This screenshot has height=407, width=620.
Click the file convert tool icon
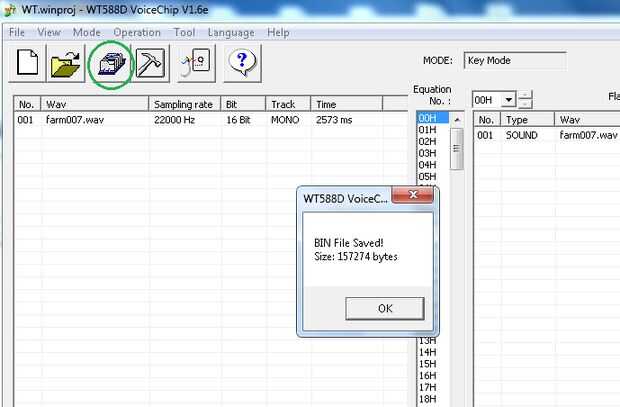point(196,63)
